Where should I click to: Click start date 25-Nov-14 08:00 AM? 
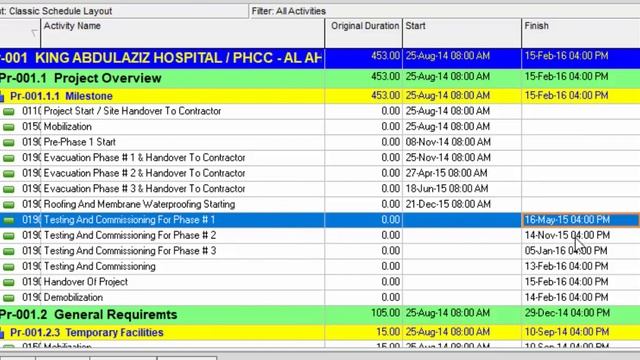pyautogui.click(x=448, y=158)
